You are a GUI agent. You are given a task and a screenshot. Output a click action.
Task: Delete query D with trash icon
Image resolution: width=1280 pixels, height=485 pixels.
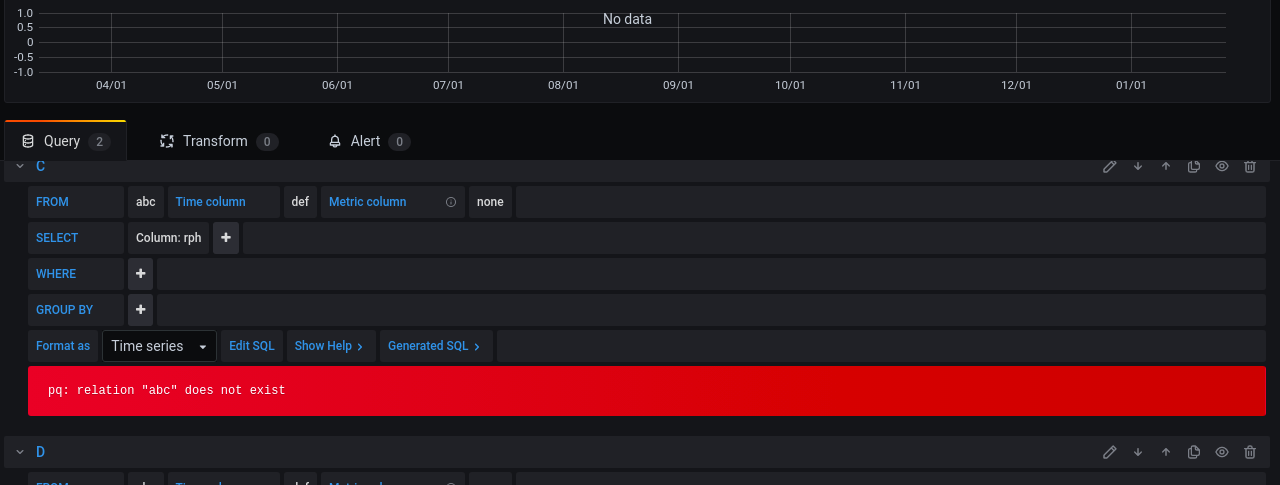click(1249, 452)
